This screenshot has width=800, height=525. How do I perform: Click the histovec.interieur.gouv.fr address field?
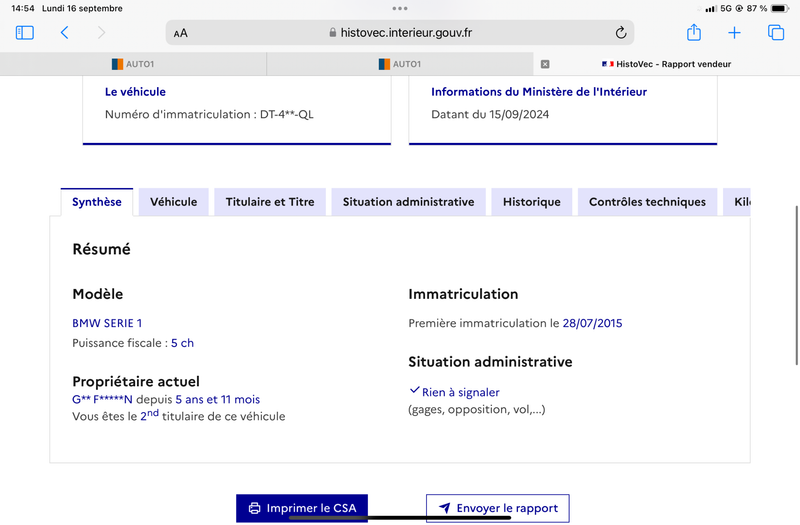[400, 33]
